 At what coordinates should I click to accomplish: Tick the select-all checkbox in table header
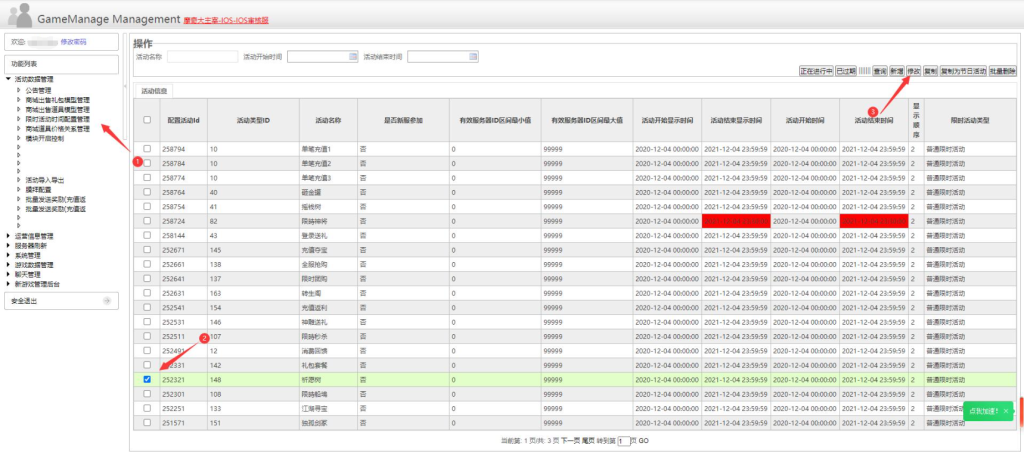(147, 120)
